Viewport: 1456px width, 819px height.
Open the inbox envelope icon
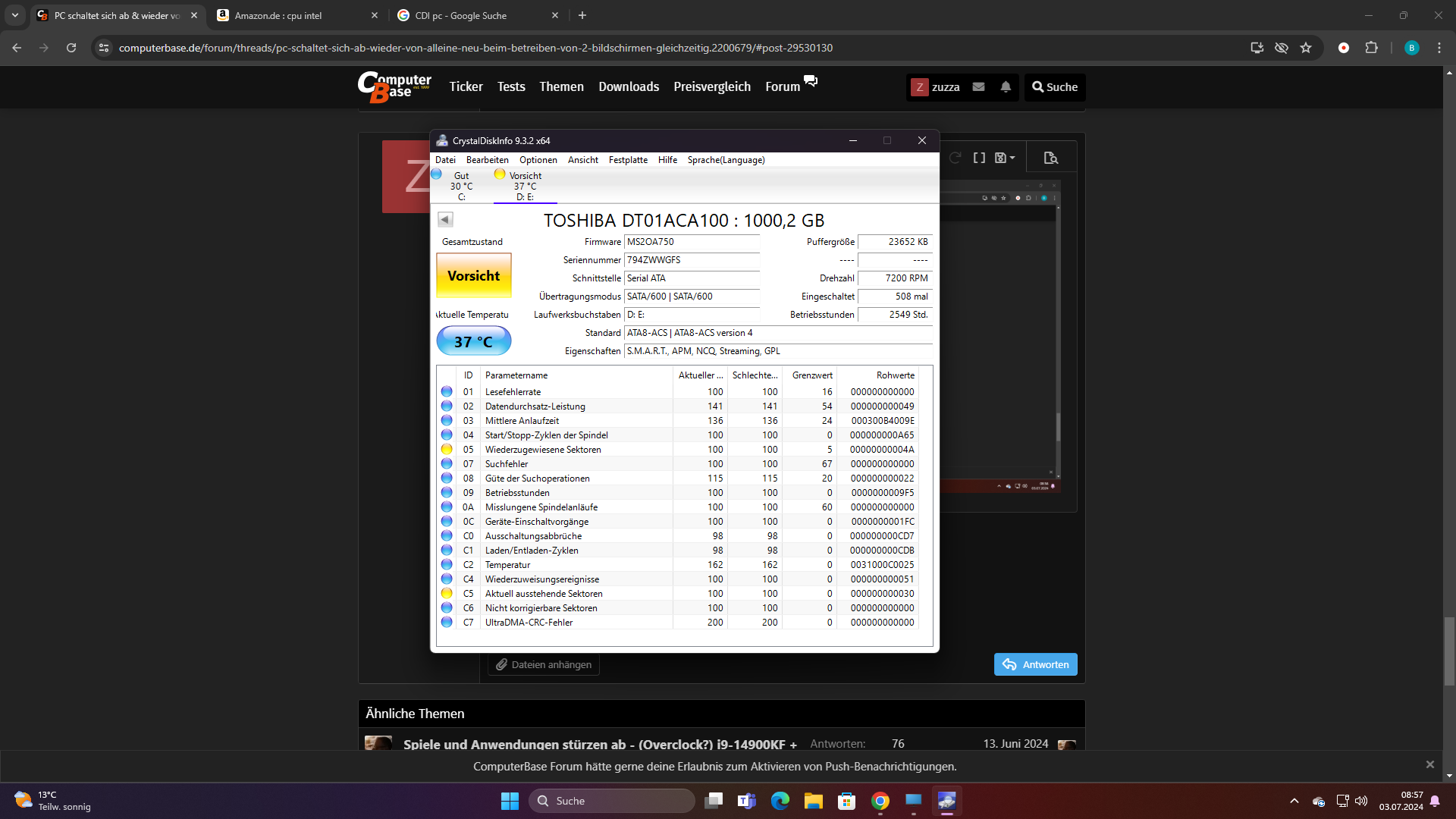tap(979, 87)
